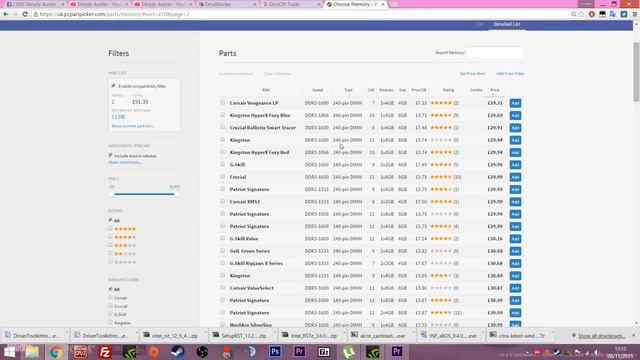Sort the table by the Modules column

[x=386, y=90]
